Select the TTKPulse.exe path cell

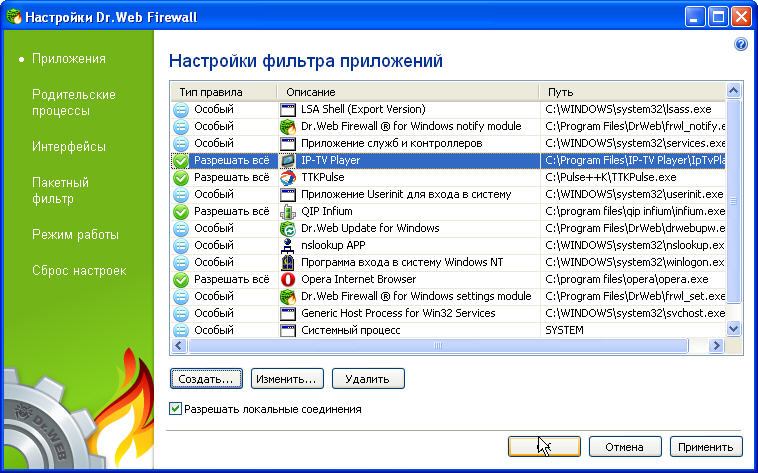tap(633, 177)
